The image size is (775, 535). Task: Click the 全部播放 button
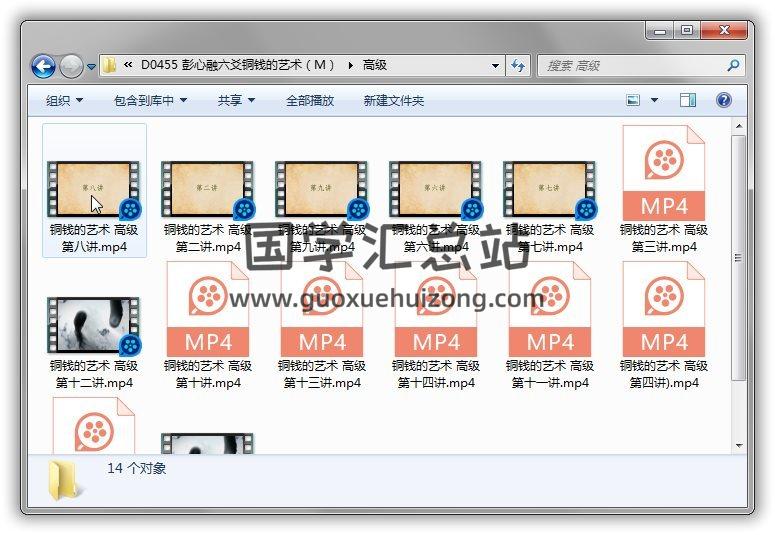(x=310, y=101)
